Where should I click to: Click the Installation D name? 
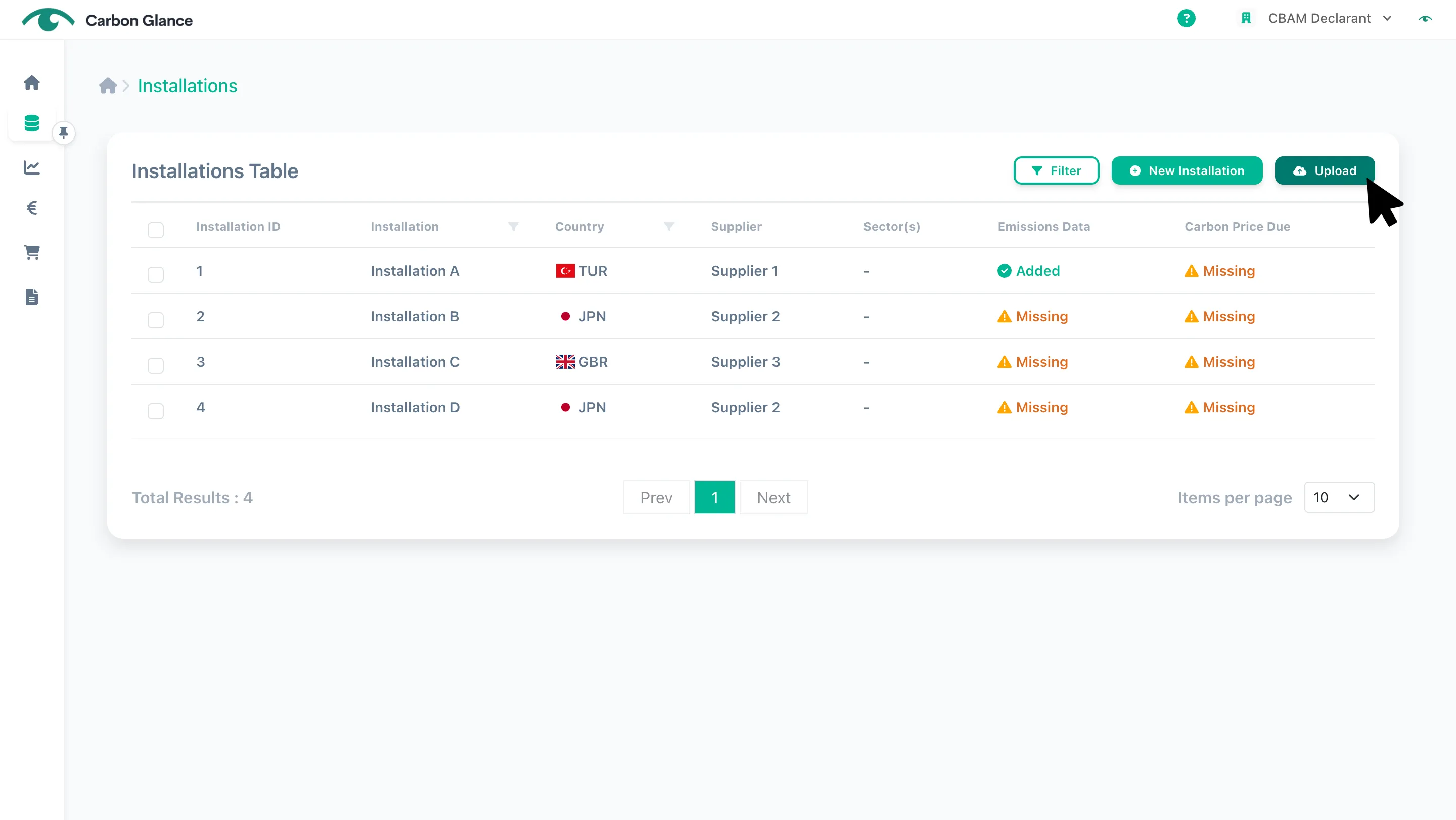(415, 408)
